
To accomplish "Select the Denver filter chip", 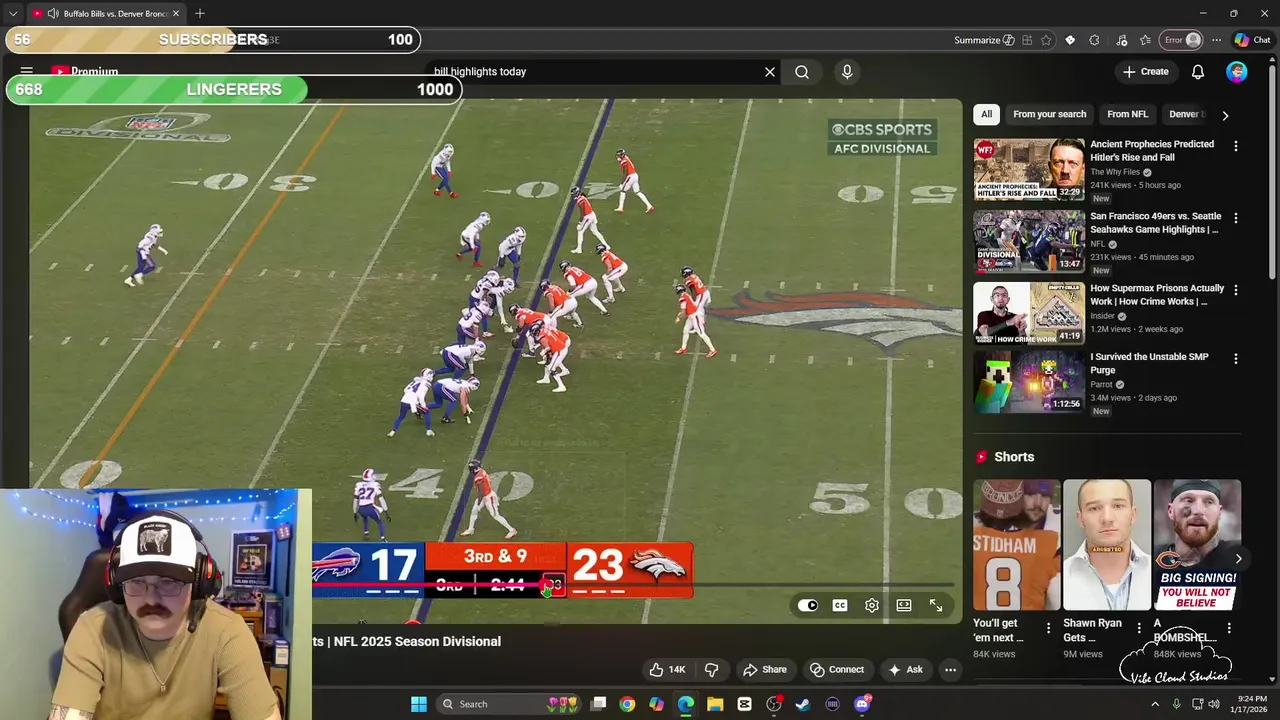I will pyautogui.click(x=1186, y=114).
